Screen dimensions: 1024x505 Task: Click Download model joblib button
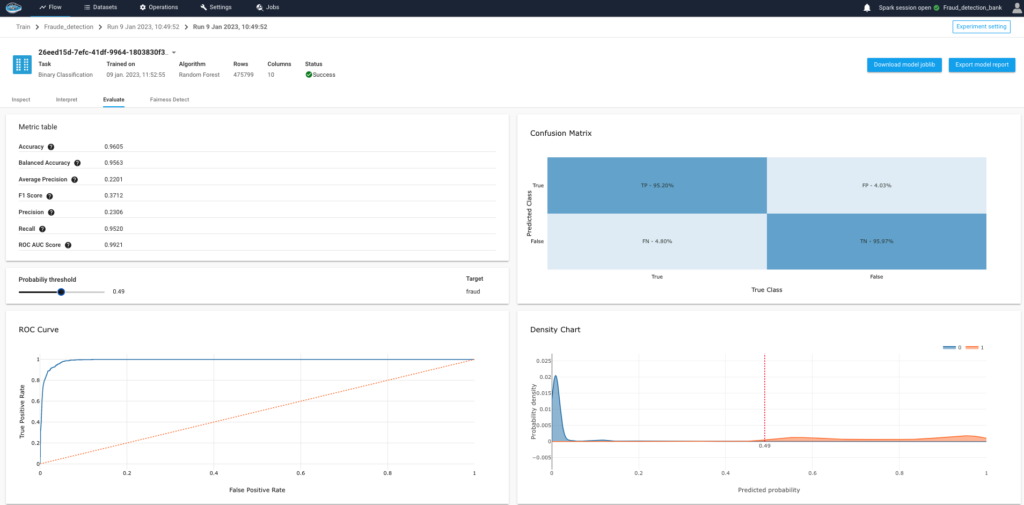coord(903,65)
